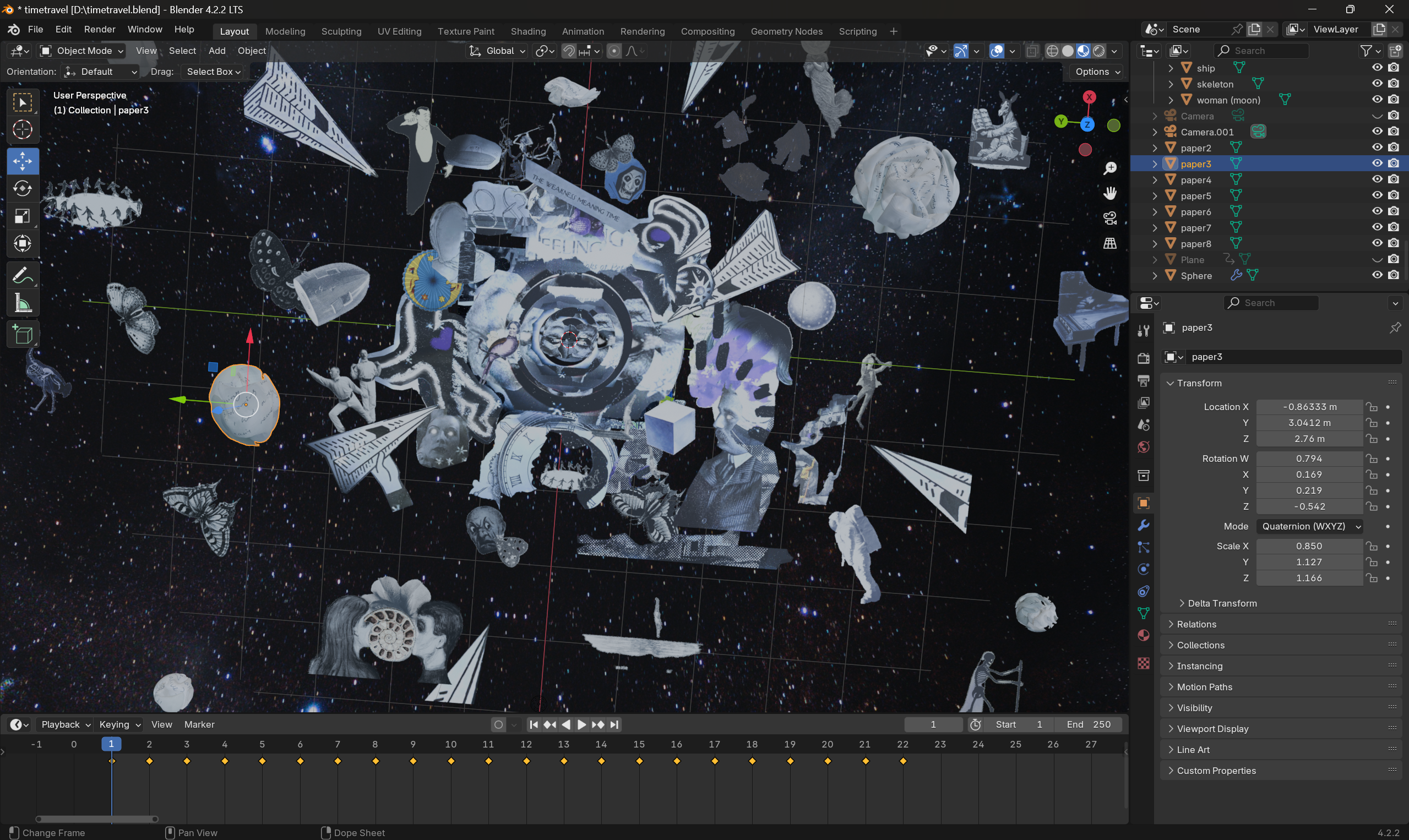This screenshot has width=1409, height=840.
Task: Open the Render menu
Action: click(x=100, y=29)
